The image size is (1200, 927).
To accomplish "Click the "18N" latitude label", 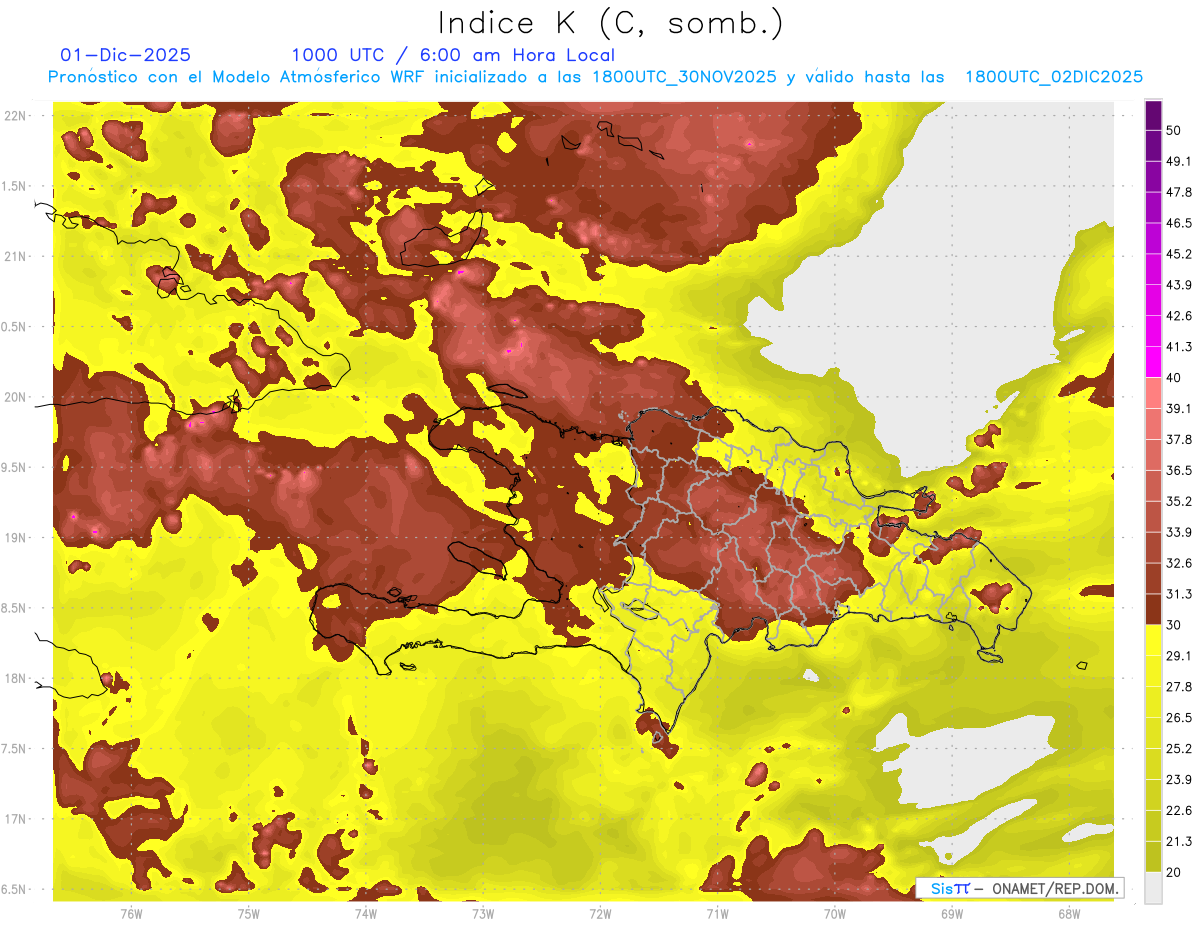I will [x=15, y=679].
